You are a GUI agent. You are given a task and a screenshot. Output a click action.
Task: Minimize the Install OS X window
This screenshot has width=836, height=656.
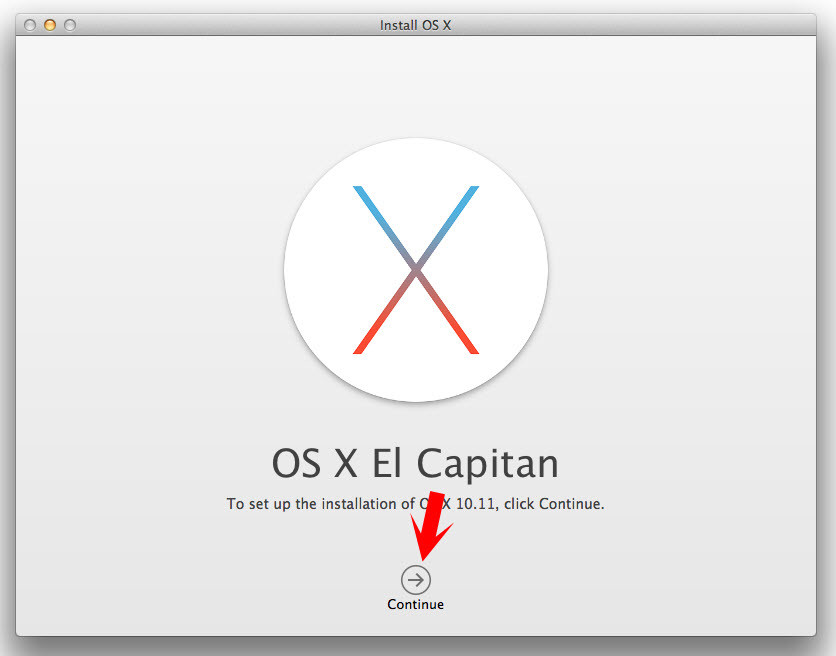pos(50,25)
